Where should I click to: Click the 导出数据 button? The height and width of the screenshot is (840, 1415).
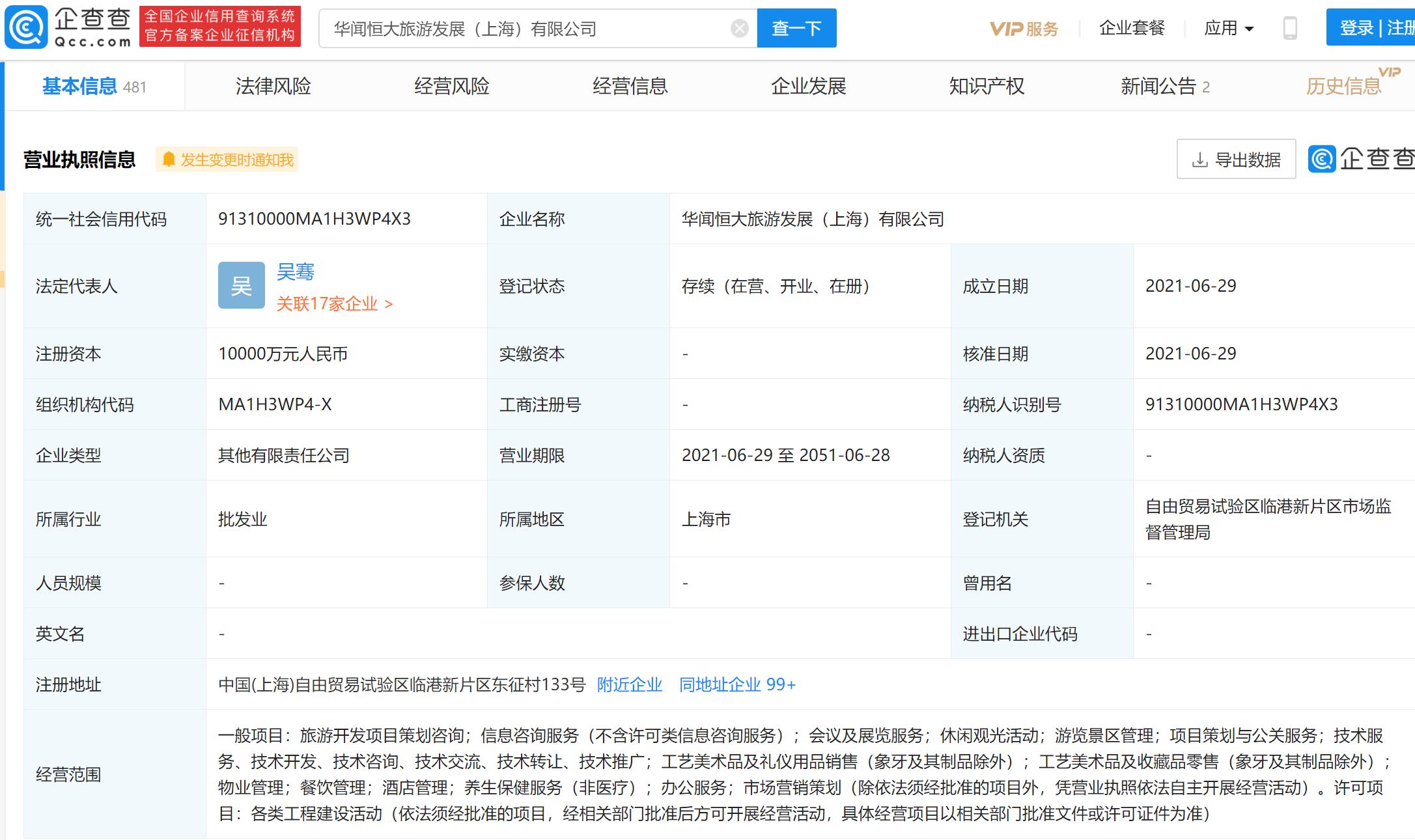[1235, 160]
